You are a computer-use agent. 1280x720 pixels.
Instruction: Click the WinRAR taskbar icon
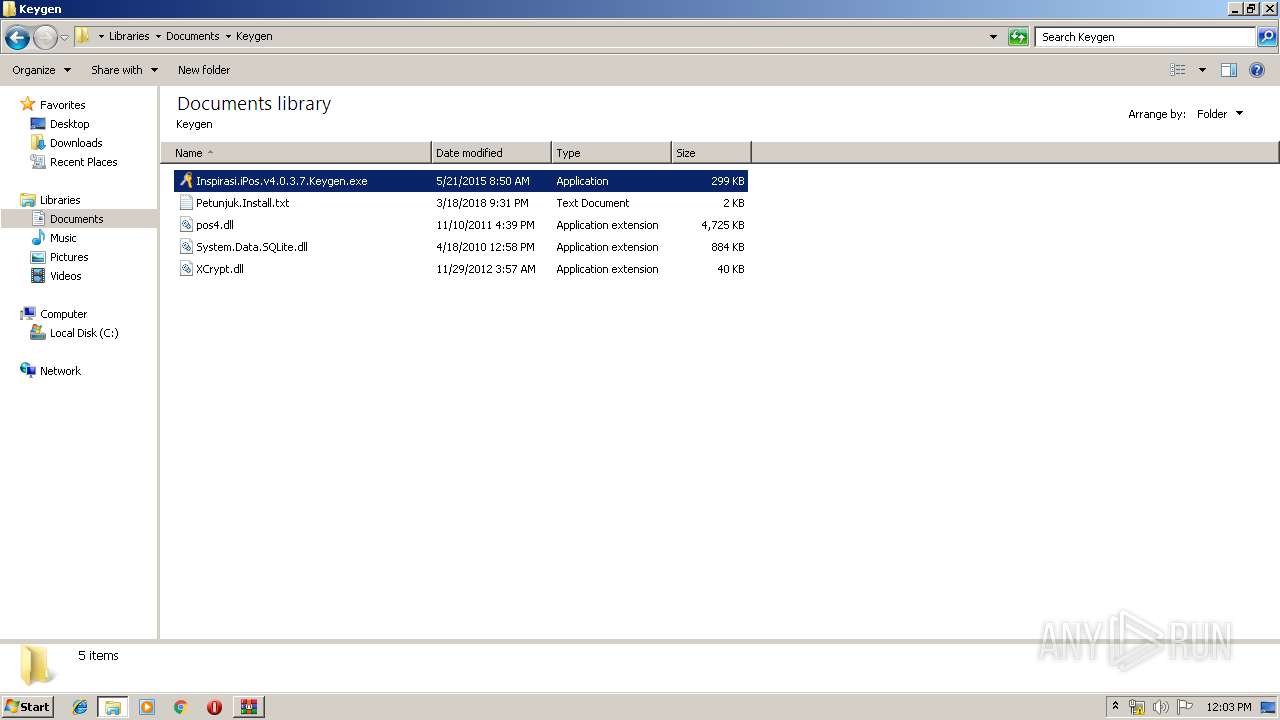coord(248,707)
